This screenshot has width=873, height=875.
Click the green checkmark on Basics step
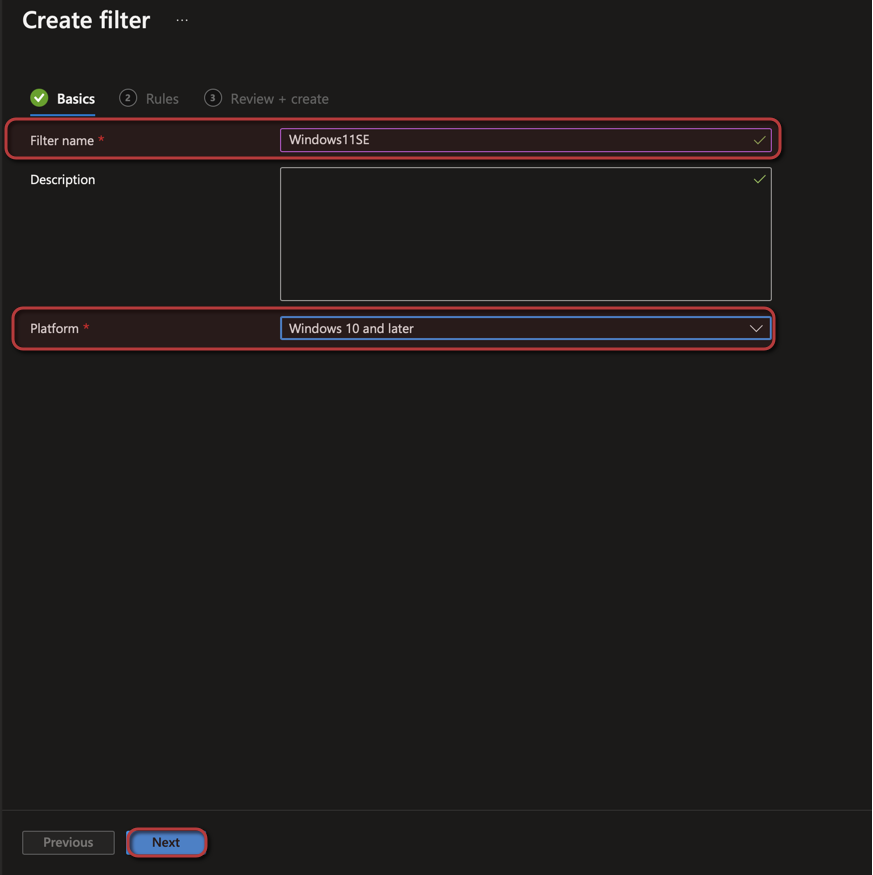tap(39, 98)
